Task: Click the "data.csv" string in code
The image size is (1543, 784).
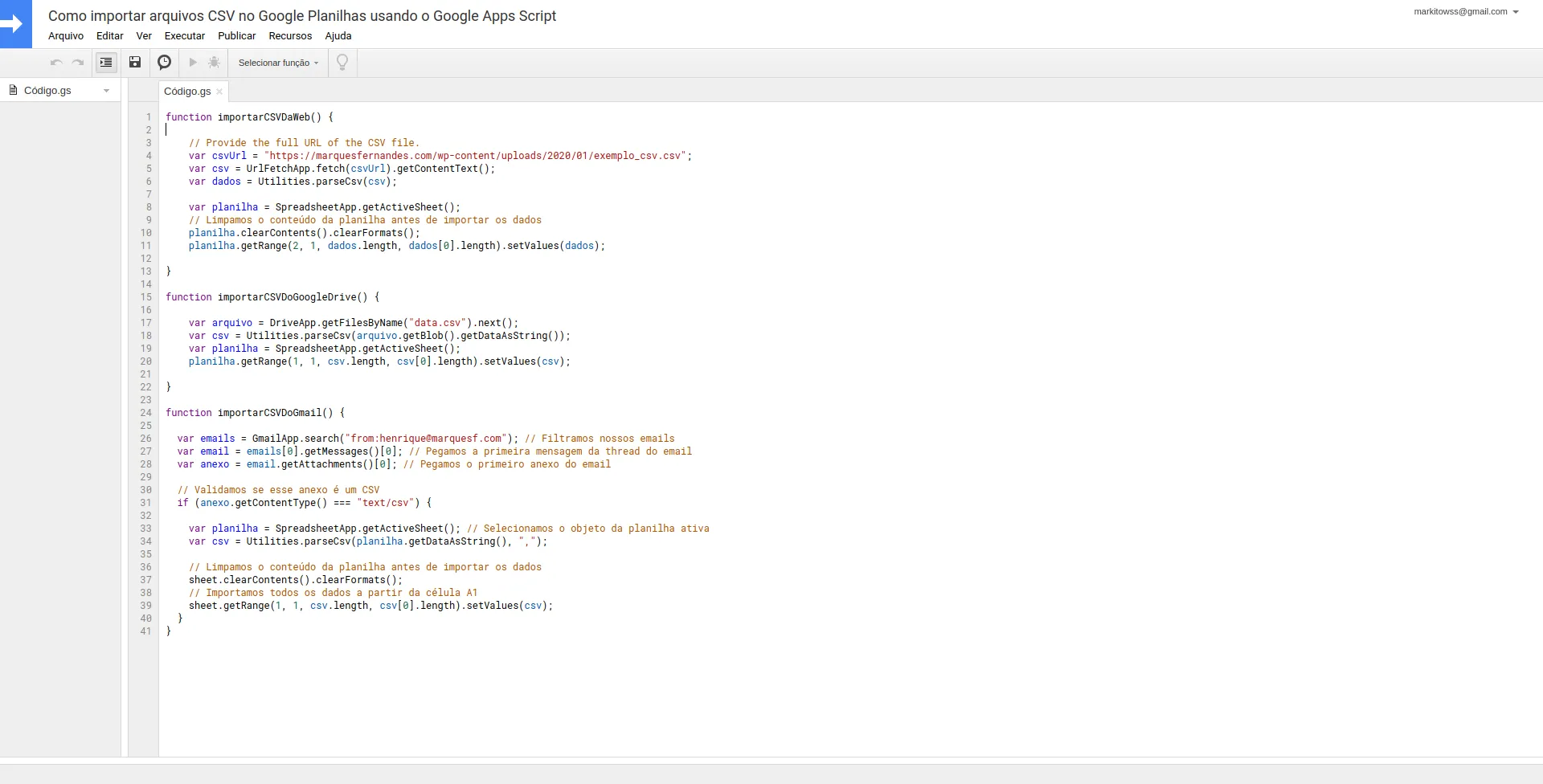Action: click(x=437, y=323)
